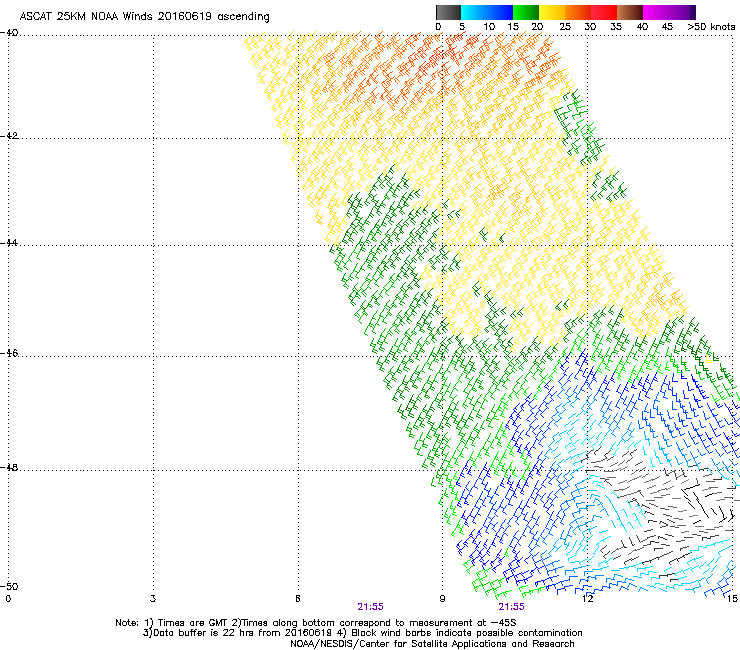
Task: Click the gray 0-5 knots legend swatch
Action: (x=448, y=12)
